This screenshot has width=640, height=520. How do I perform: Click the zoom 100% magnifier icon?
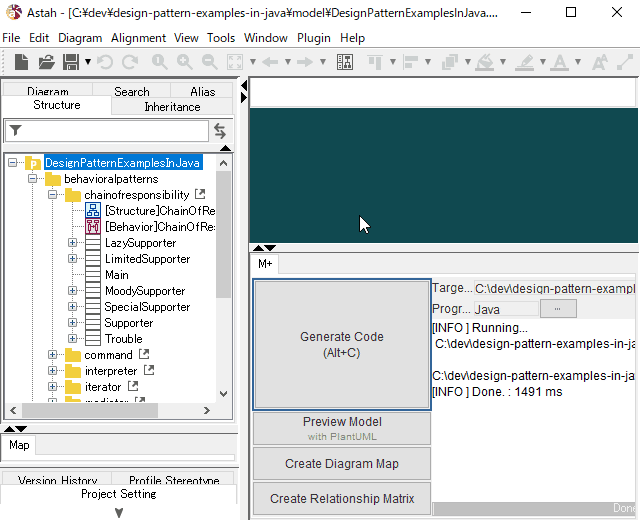point(160,62)
